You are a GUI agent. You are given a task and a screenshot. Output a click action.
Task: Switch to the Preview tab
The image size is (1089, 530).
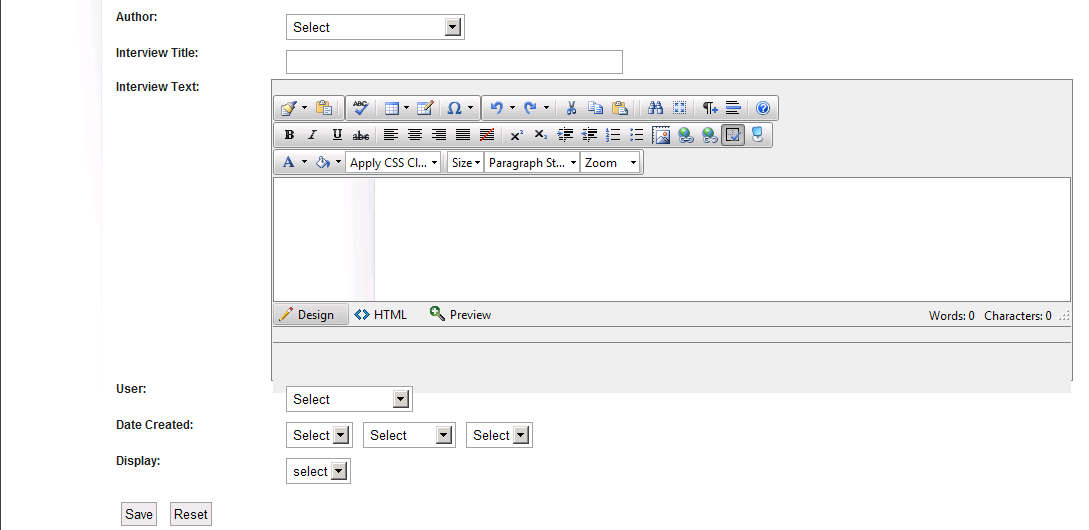point(460,315)
